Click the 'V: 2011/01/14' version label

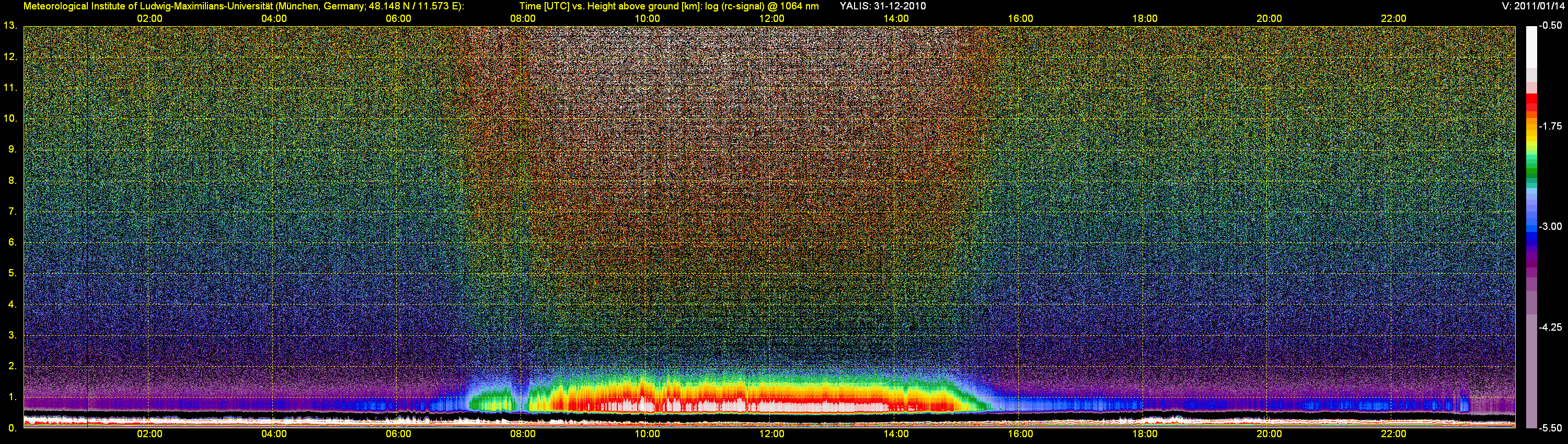(1534, 6)
